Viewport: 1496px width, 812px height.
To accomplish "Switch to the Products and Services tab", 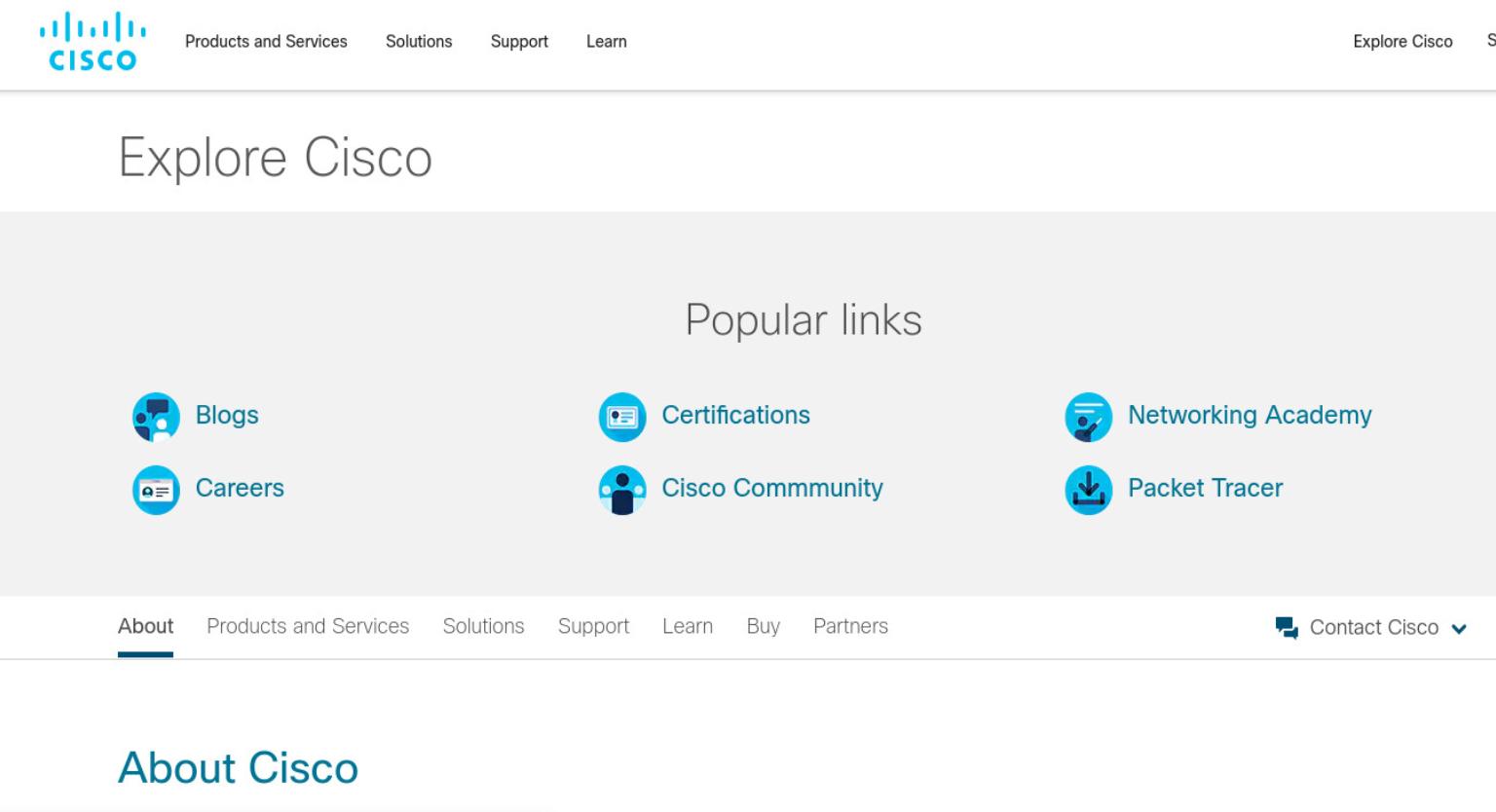I will (308, 626).
